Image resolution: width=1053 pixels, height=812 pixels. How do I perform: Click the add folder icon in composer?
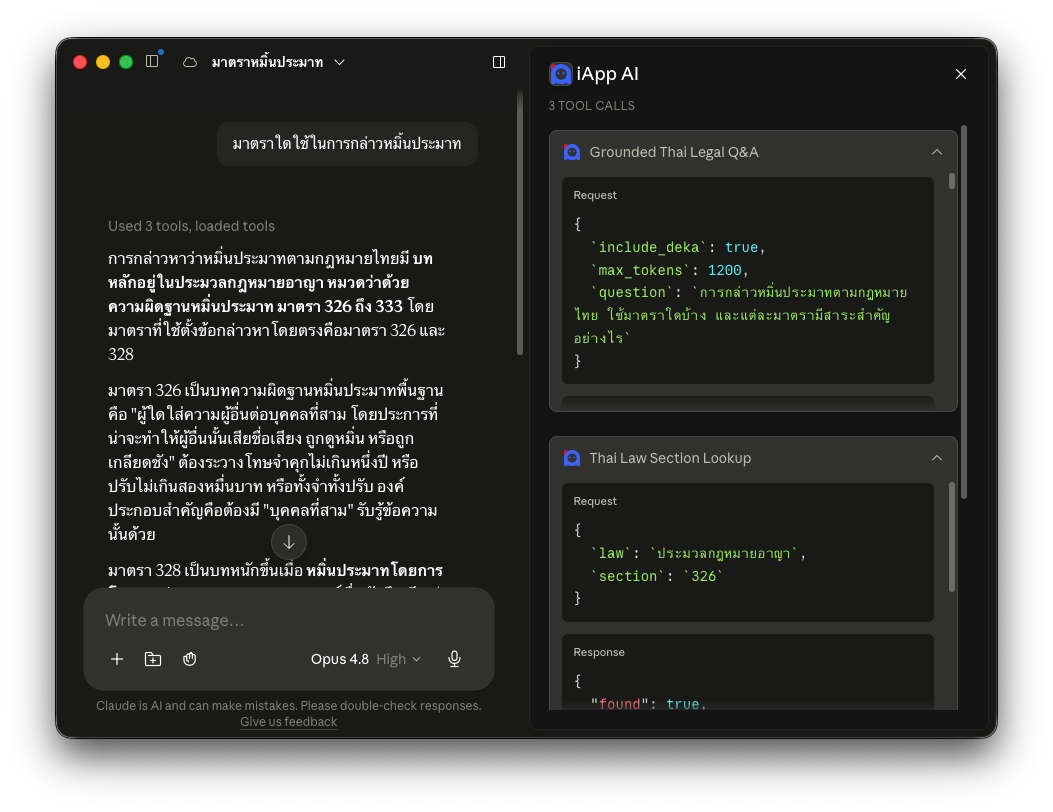coord(153,659)
